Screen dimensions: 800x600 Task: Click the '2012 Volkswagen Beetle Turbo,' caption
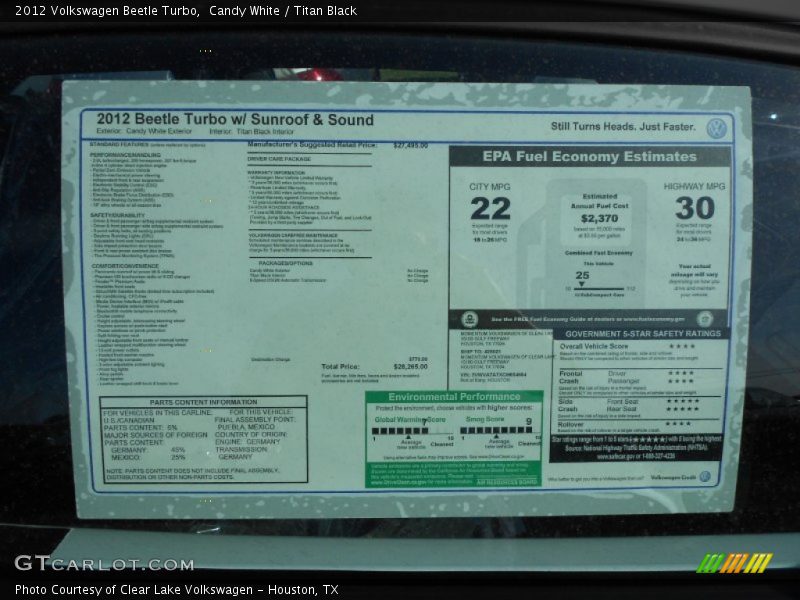107,11
